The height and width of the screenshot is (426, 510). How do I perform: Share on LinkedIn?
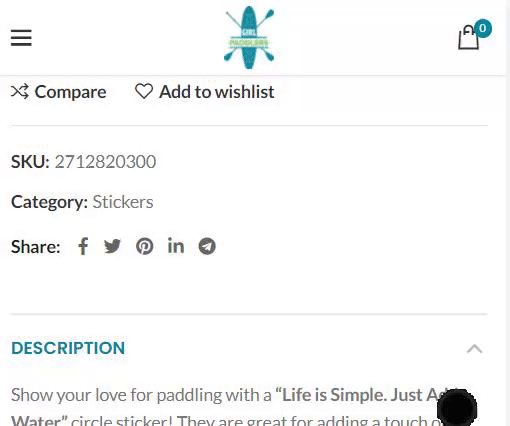point(176,246)
